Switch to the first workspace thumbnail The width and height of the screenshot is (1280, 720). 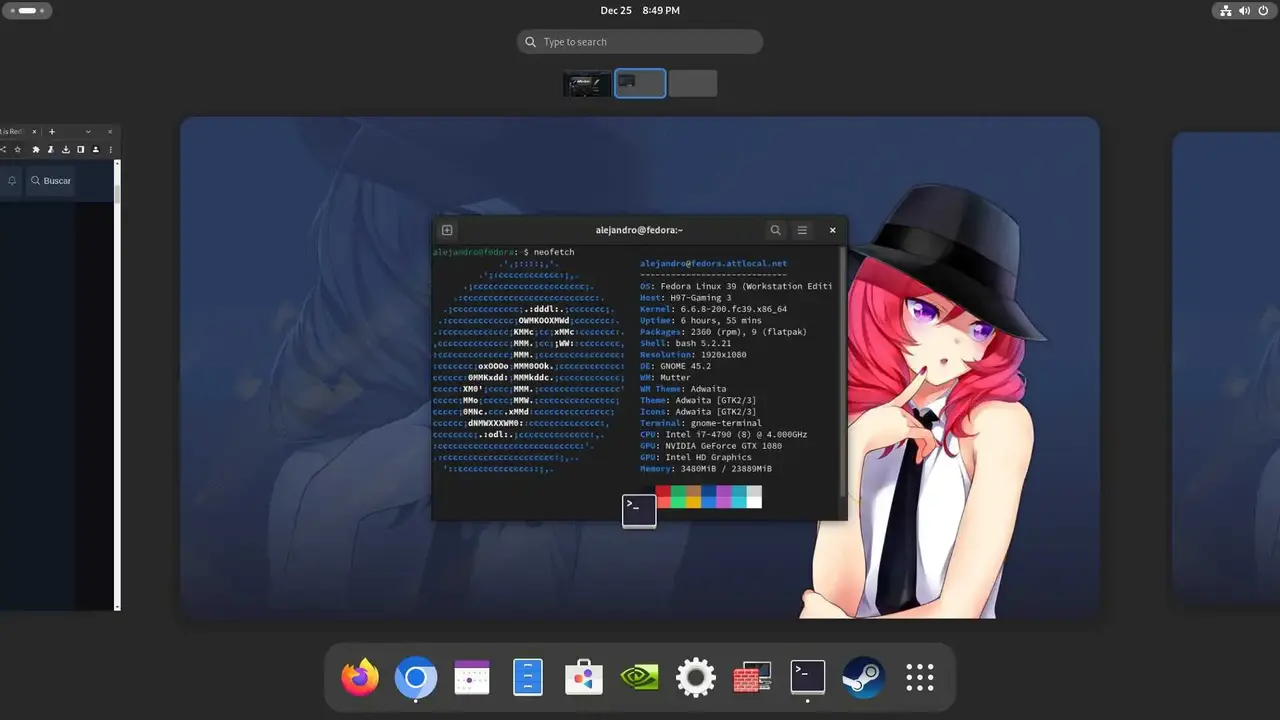pyautogui.click(x=587, y=84)
